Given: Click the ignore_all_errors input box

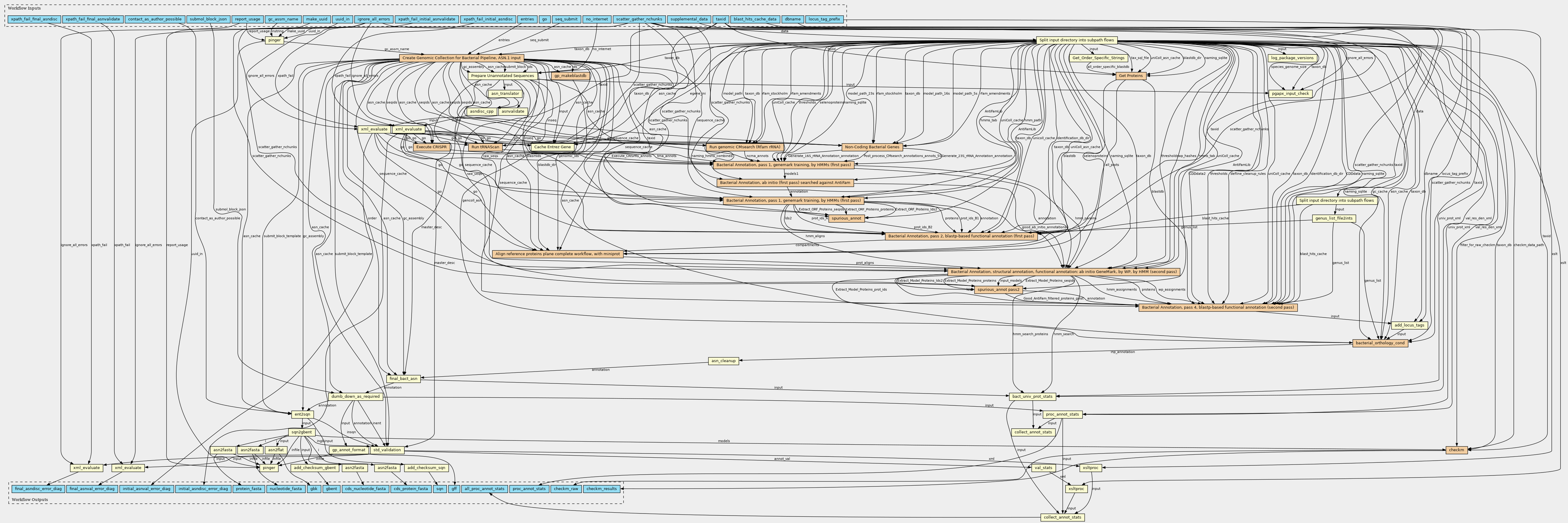Looking at the screenshot, I should (x=374, y=19).
